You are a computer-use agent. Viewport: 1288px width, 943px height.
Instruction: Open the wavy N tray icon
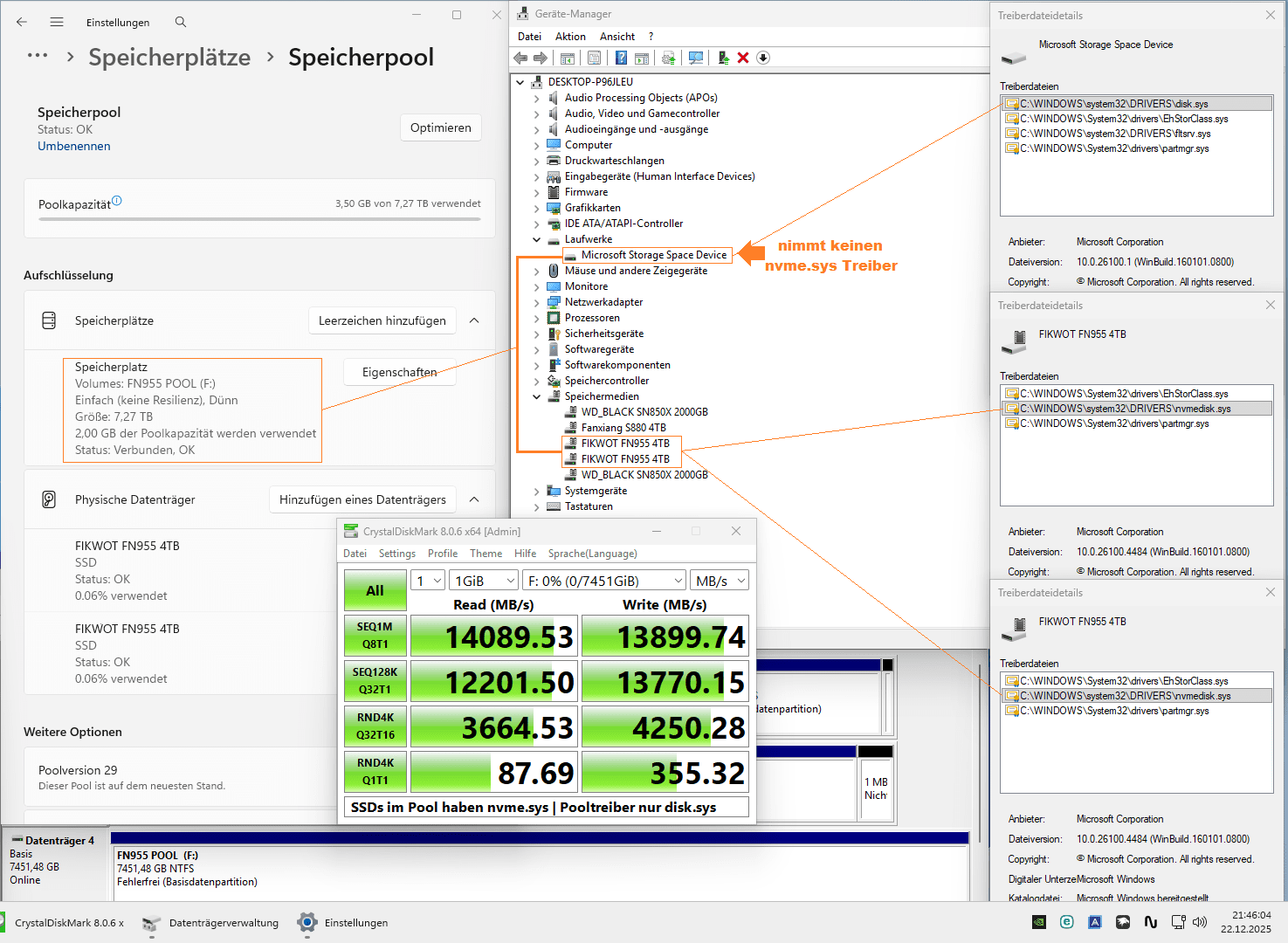(1151, 922)
